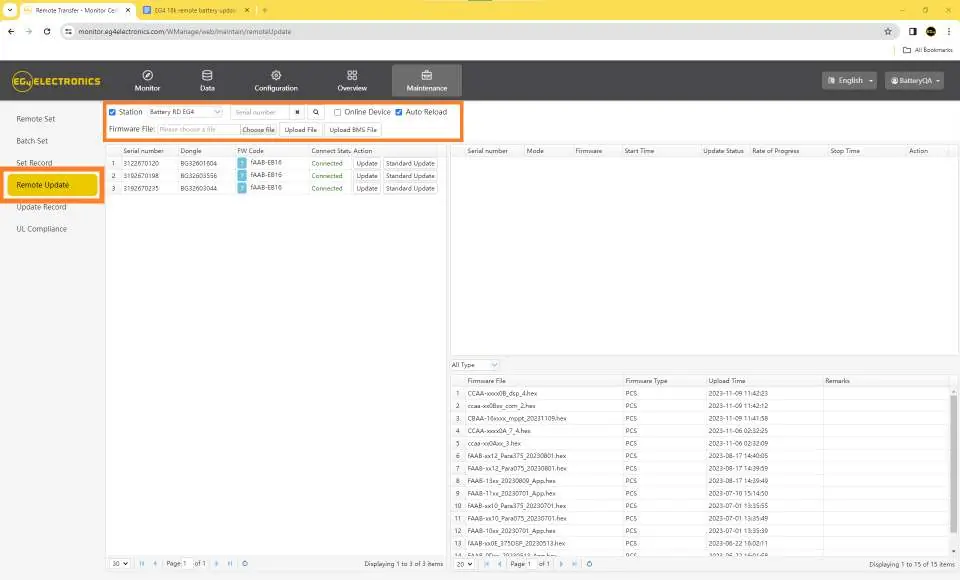Open browser side panel icon

coord(912,31)
